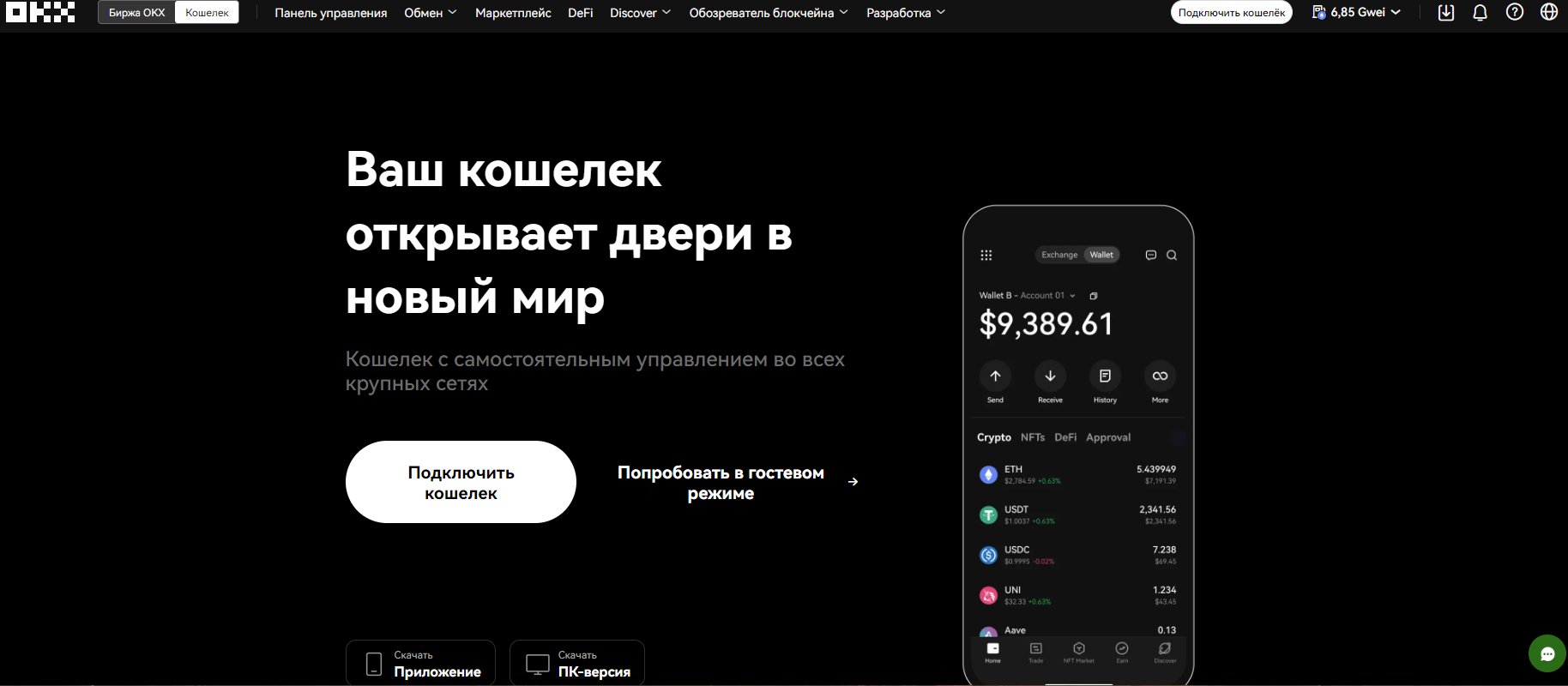This screenshot has height=686, width=1568.
Task: Tap the message icon in phone mockup
Action: pyautogui.click(x=1151, y=255)
